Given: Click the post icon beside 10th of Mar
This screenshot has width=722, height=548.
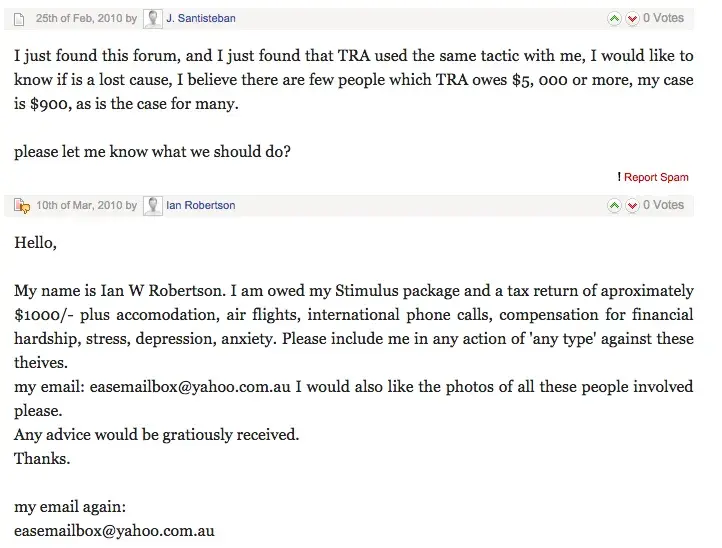Looking at the screenshot, I should coord(21,206).
